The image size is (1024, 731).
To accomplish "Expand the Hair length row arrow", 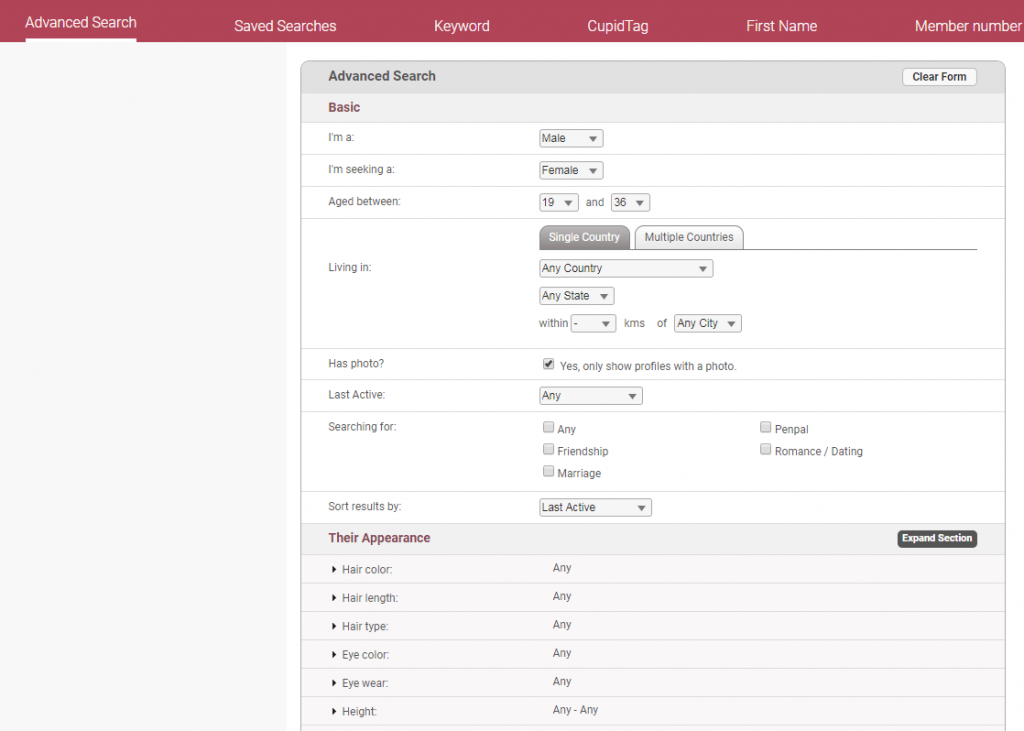I will 334,598.
